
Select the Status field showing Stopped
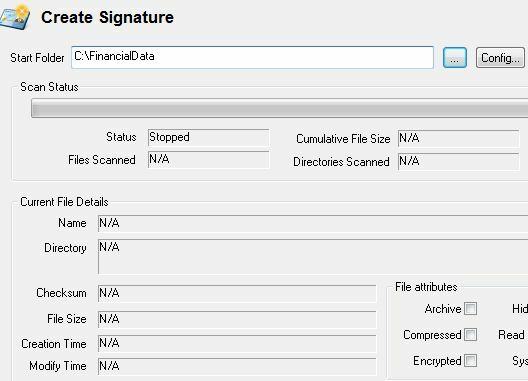click(x=208, y=137)
